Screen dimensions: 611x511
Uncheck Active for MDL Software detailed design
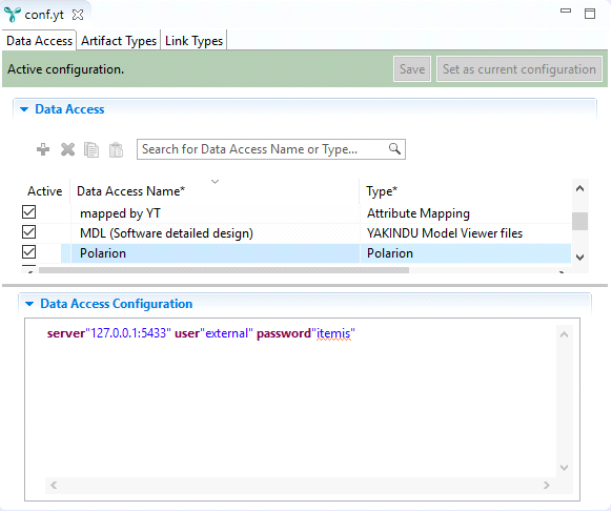(x=29, y=232)
